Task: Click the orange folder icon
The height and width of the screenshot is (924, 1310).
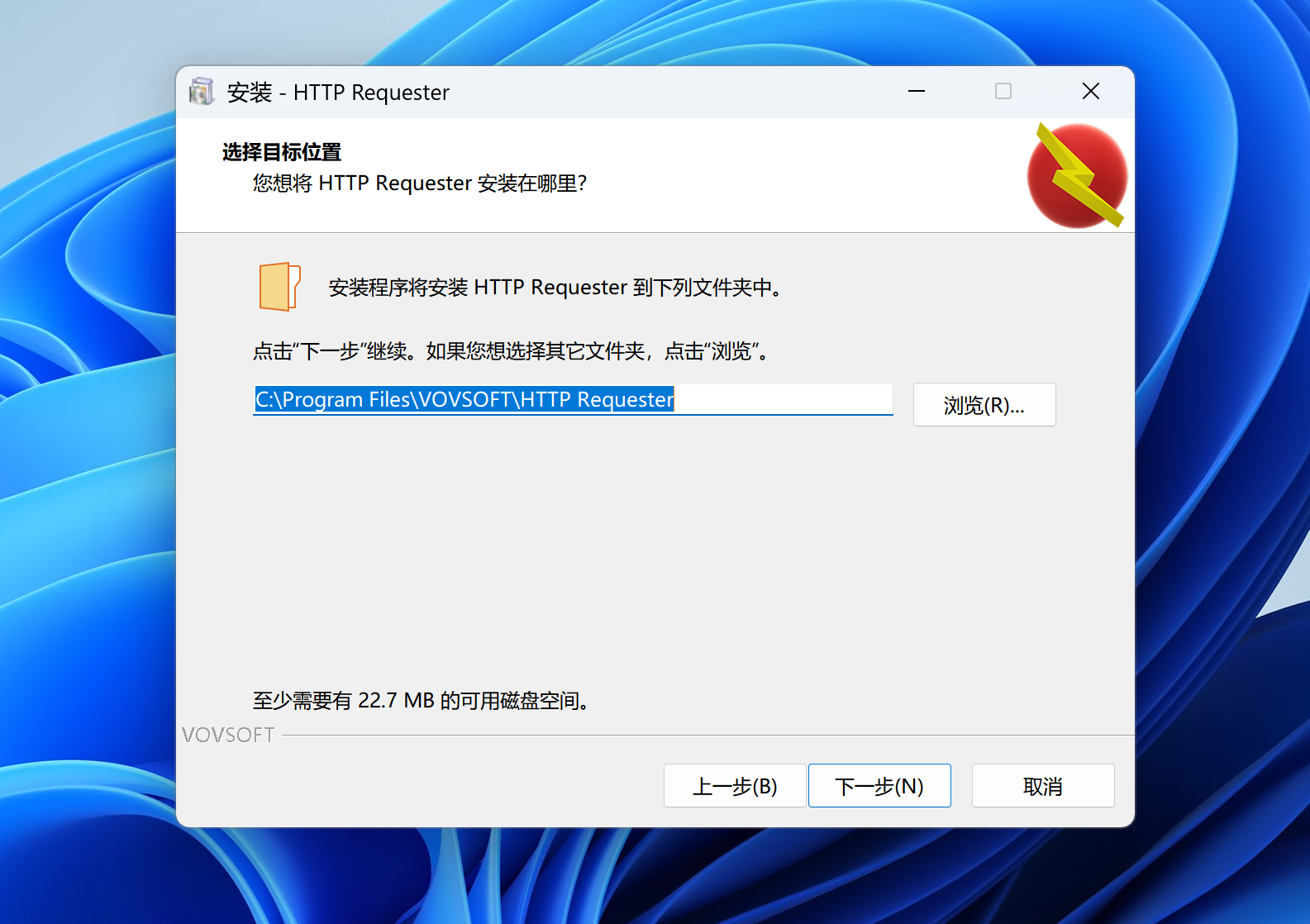Action: 279,287
